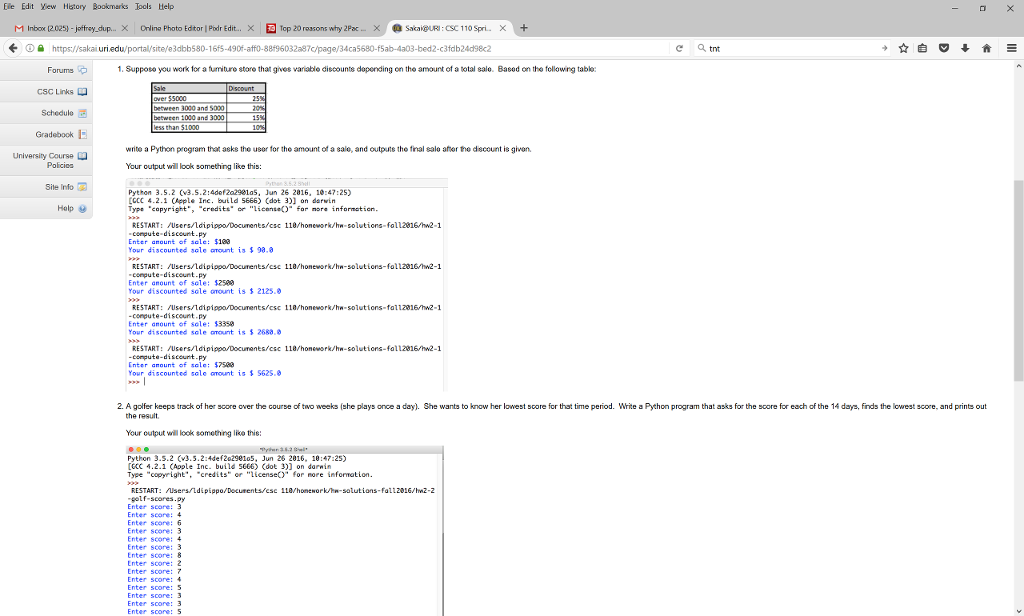Click the Schedule calendar icon
1024x616 pixels.
coord(83,113)
